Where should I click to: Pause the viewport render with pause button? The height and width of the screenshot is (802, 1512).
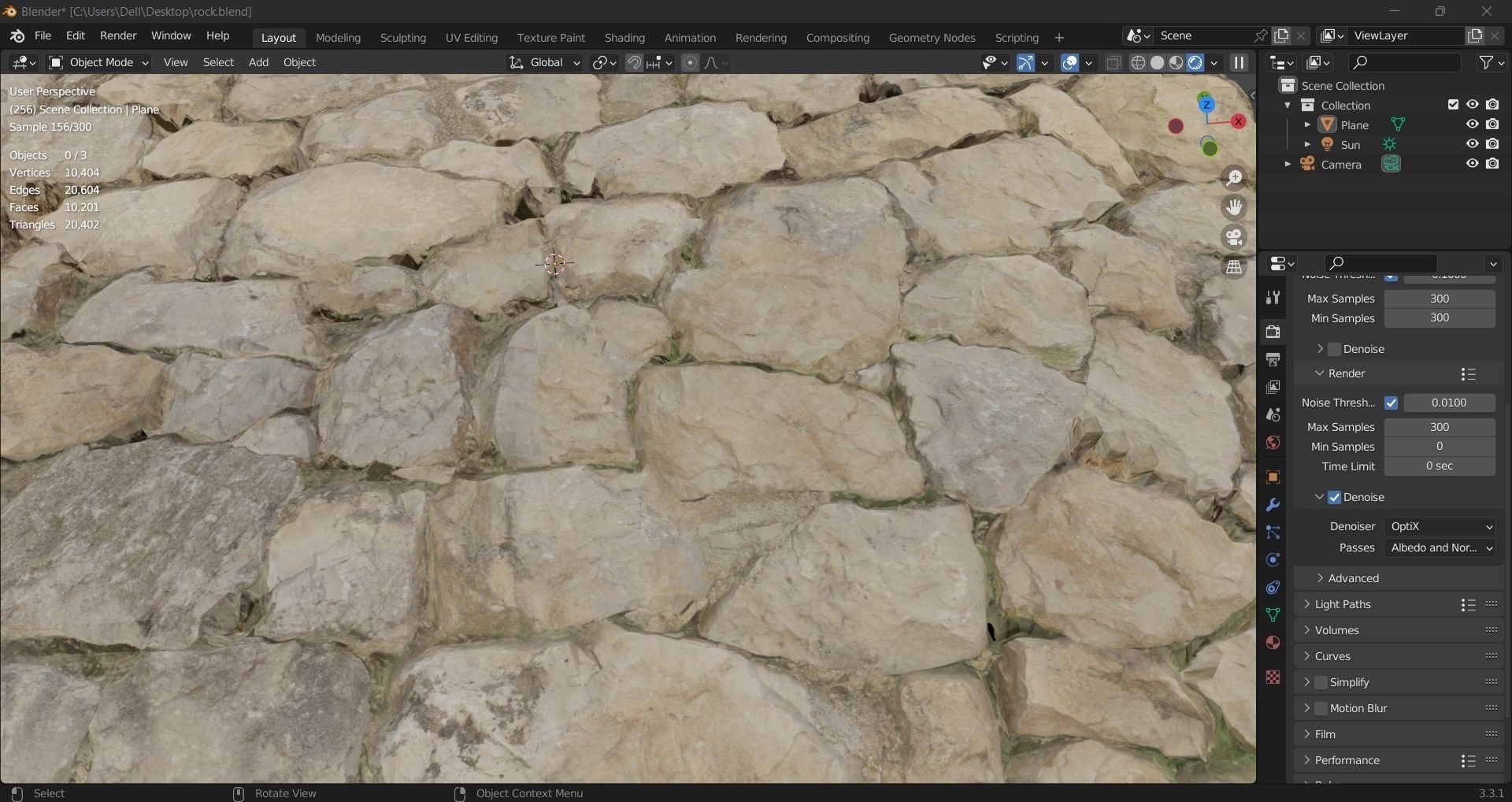[x=1239, y=62]
